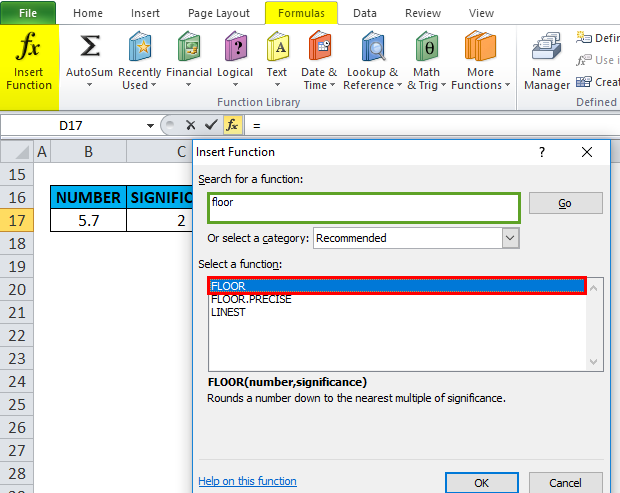Open the File tab
Image resolution: width=620 pixels, height=493 pixels.
[x=28, y=13]
